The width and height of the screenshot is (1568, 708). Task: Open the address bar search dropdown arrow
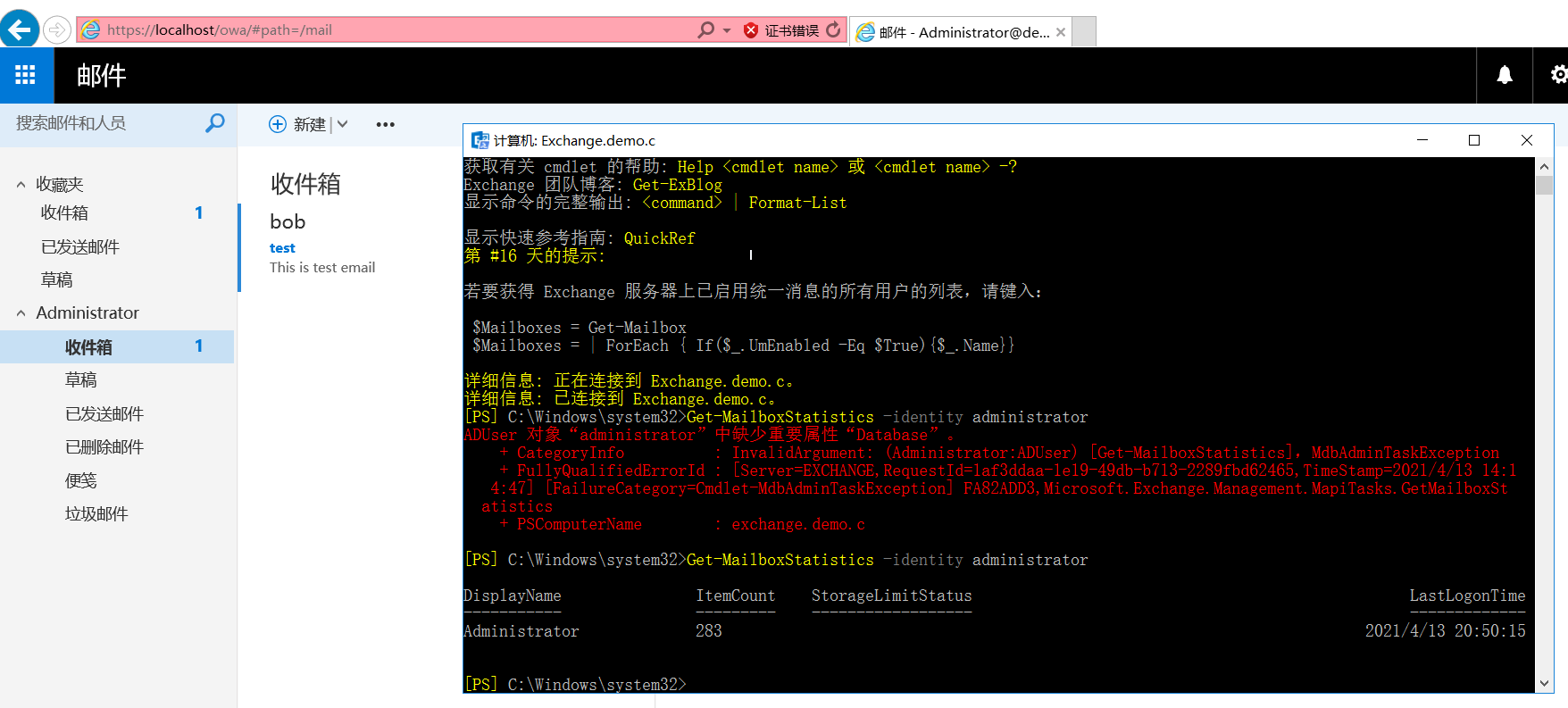[727, 30]
